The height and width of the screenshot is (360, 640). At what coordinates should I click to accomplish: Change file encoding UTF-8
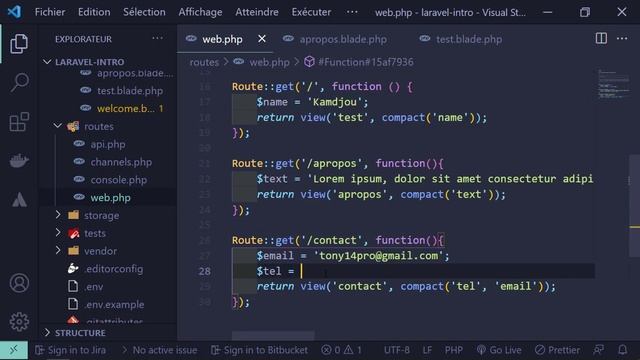point(397,350)
